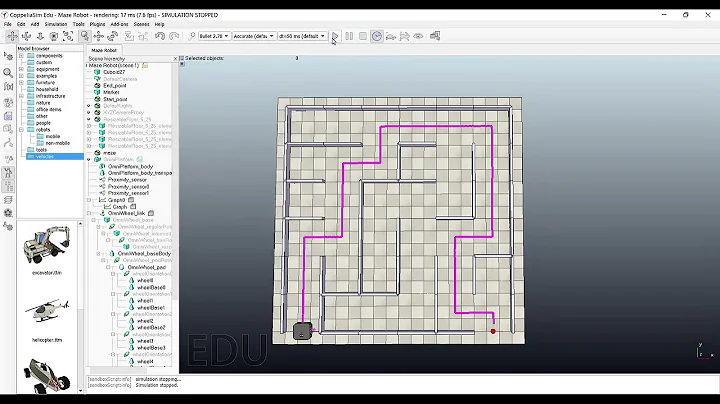Open the physics engine Bullet 2.78 dropdown

pos(214,36)
